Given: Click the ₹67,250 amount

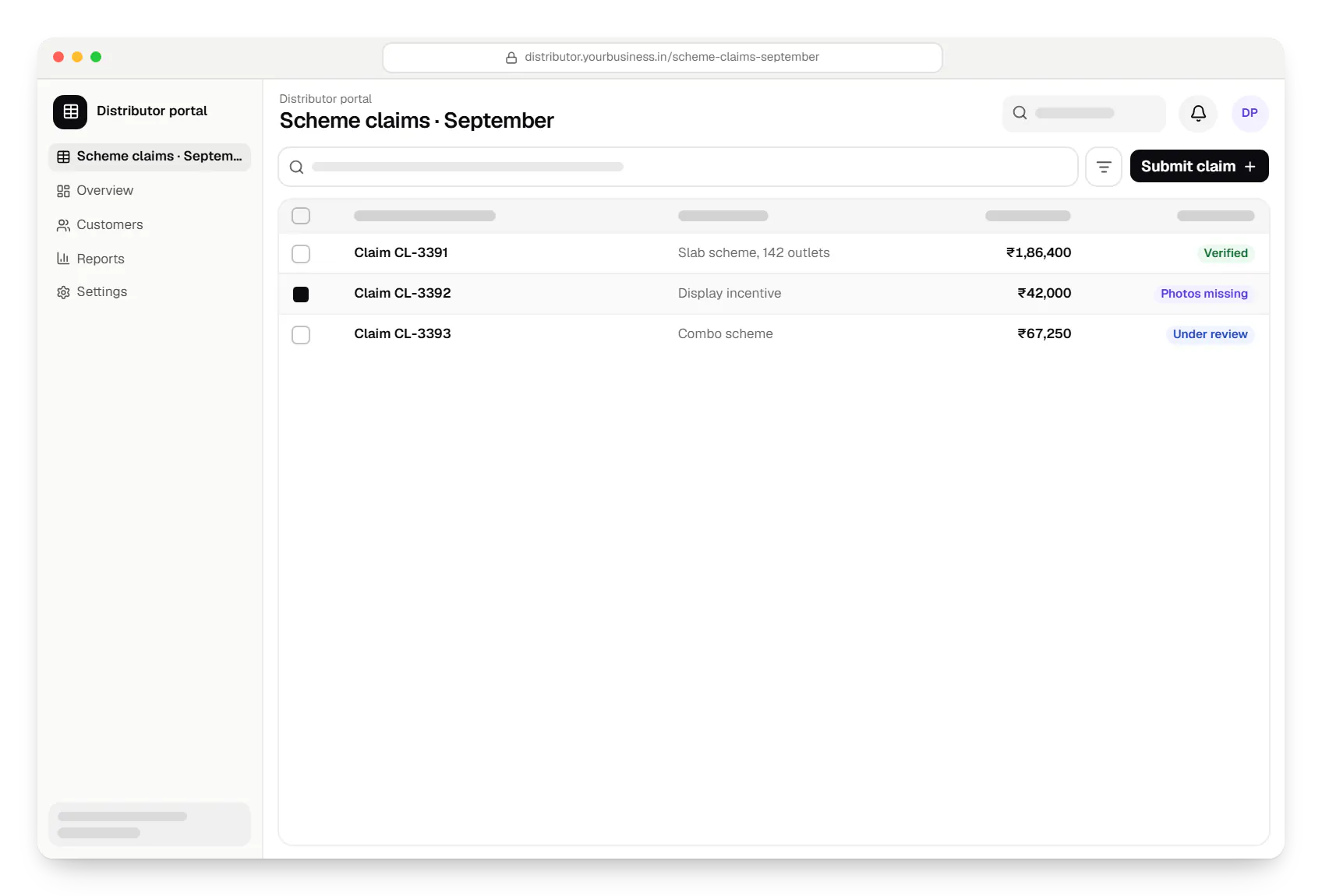Looking at the screenshot, I should (x=1044, y=333).
